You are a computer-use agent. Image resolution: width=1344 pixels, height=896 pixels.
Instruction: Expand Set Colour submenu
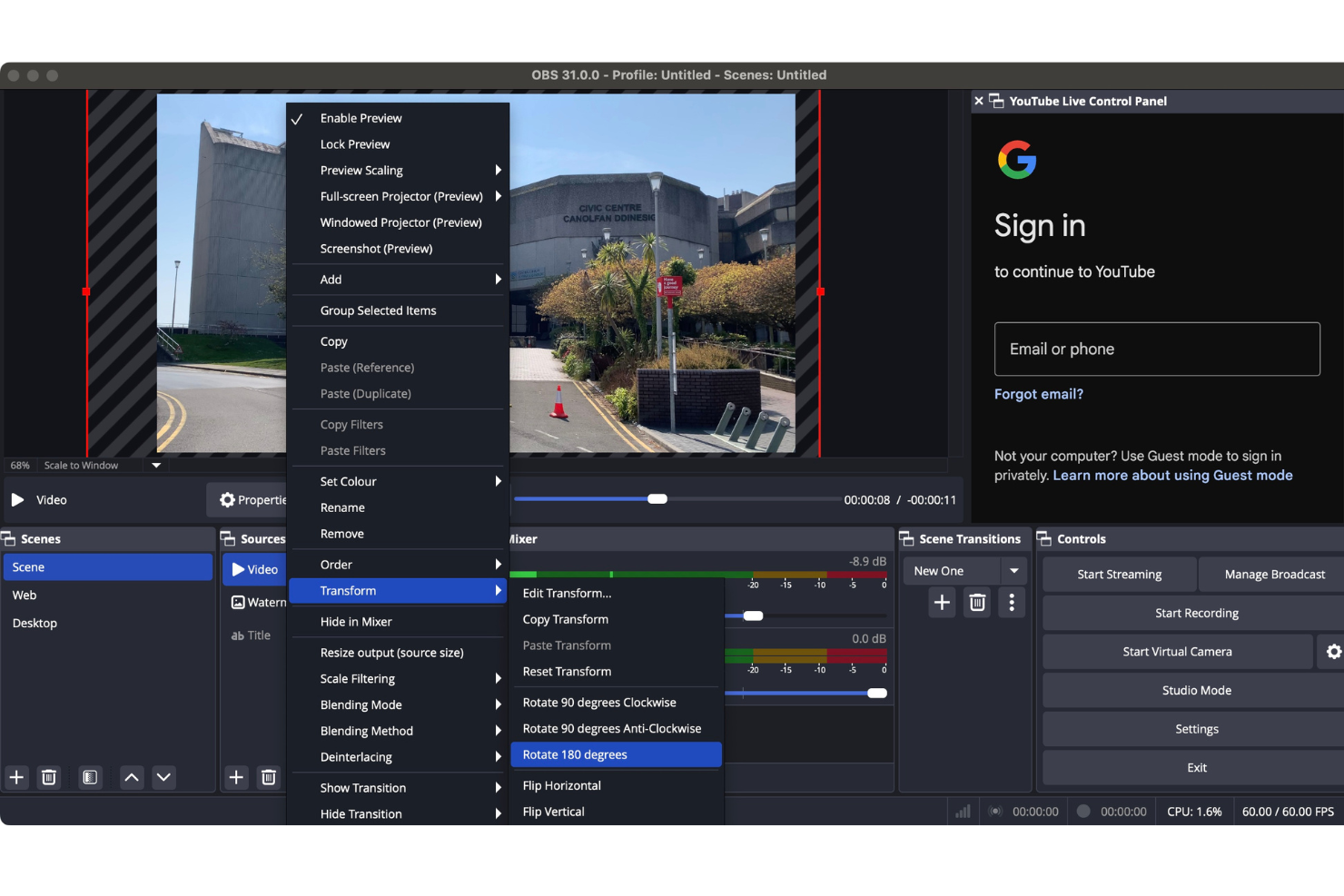pyautogui.click(x=398, y=482)
